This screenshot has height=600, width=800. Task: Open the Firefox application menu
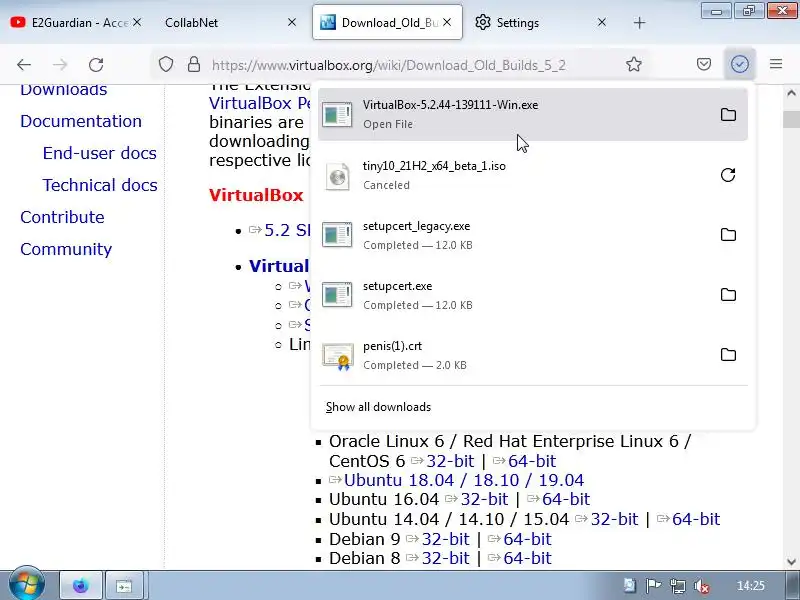(776, 64)
